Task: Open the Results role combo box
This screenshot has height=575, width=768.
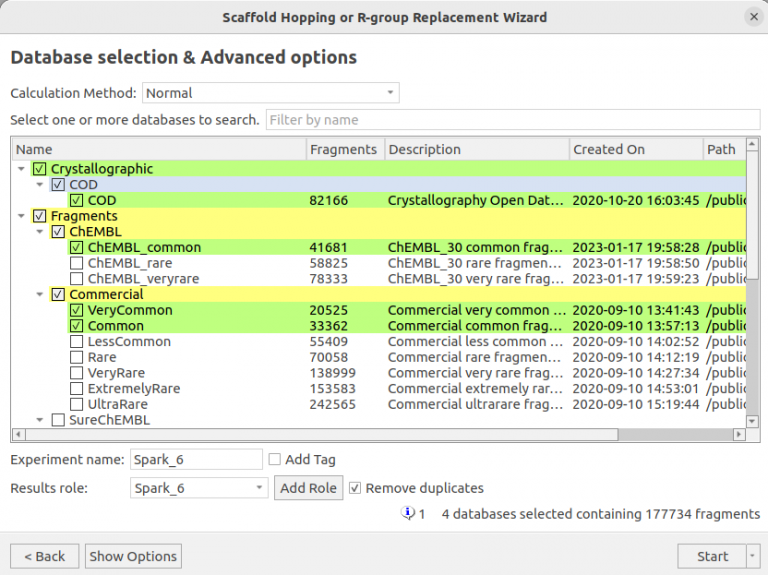Action: click(x=199, y=488)
